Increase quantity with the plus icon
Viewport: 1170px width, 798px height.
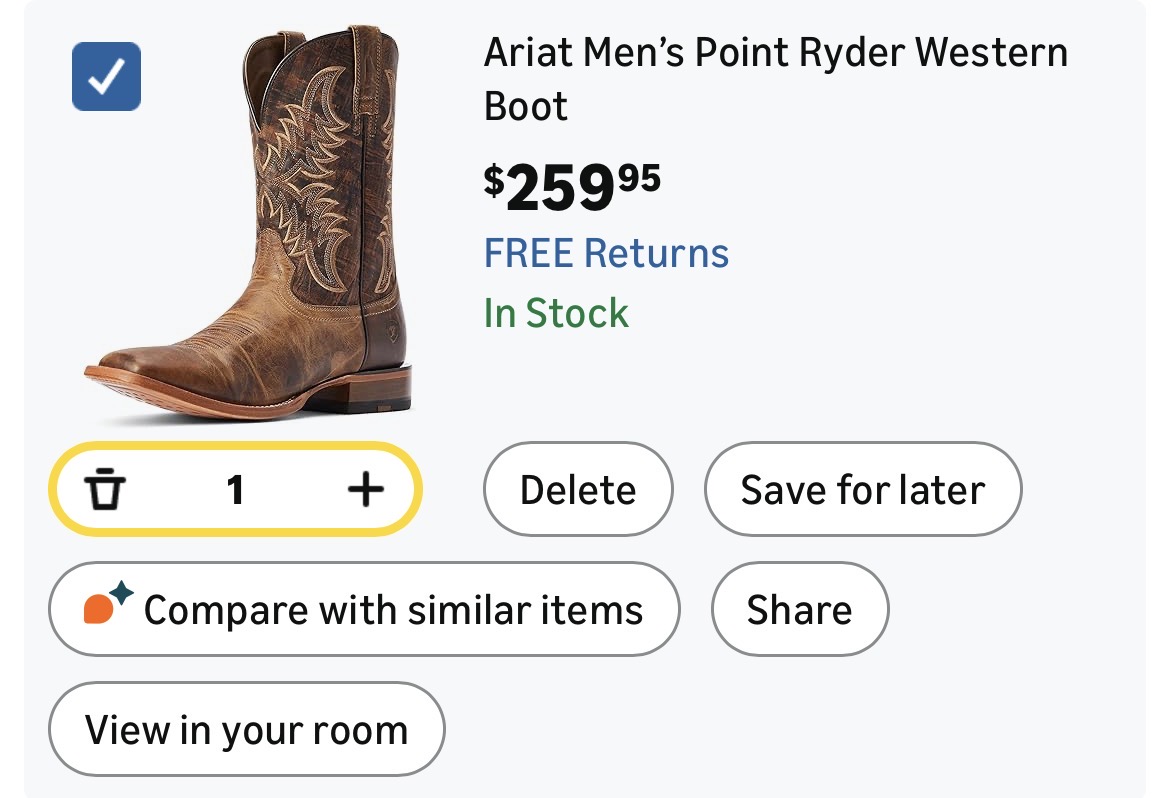[366, 490]
